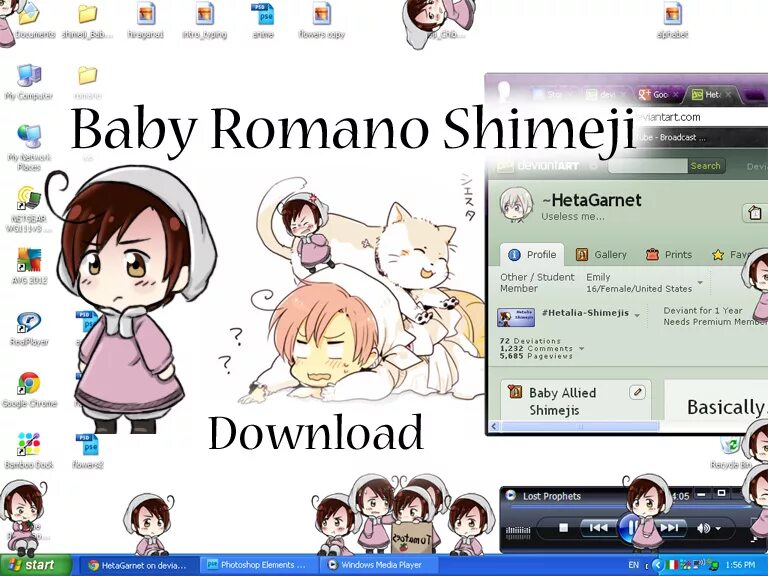Viewport: 768px width, 576px height.
Task: Click the Windows Media Player logo icon
Action: click(x=511, y=495)
